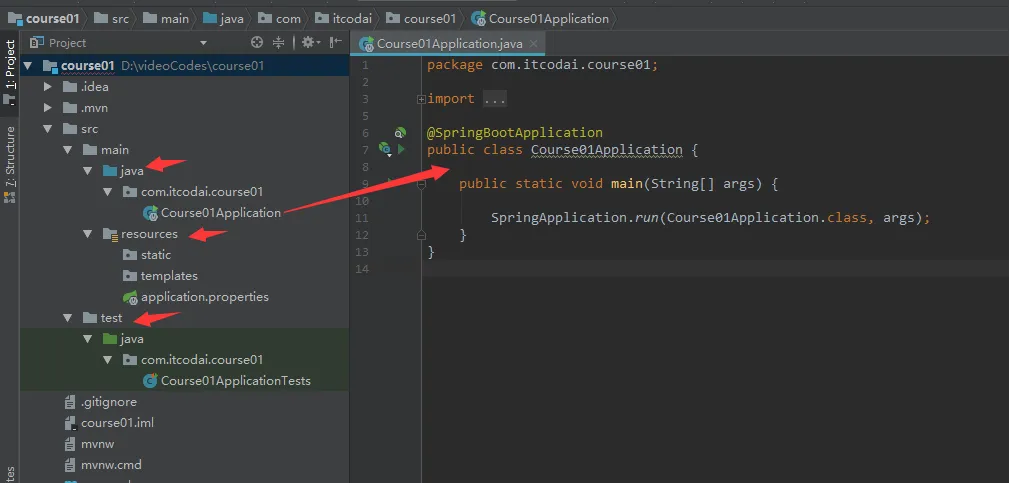1010x483 pixels.
Task: Expand the folded import block on line 3
Action: (421, 99)
